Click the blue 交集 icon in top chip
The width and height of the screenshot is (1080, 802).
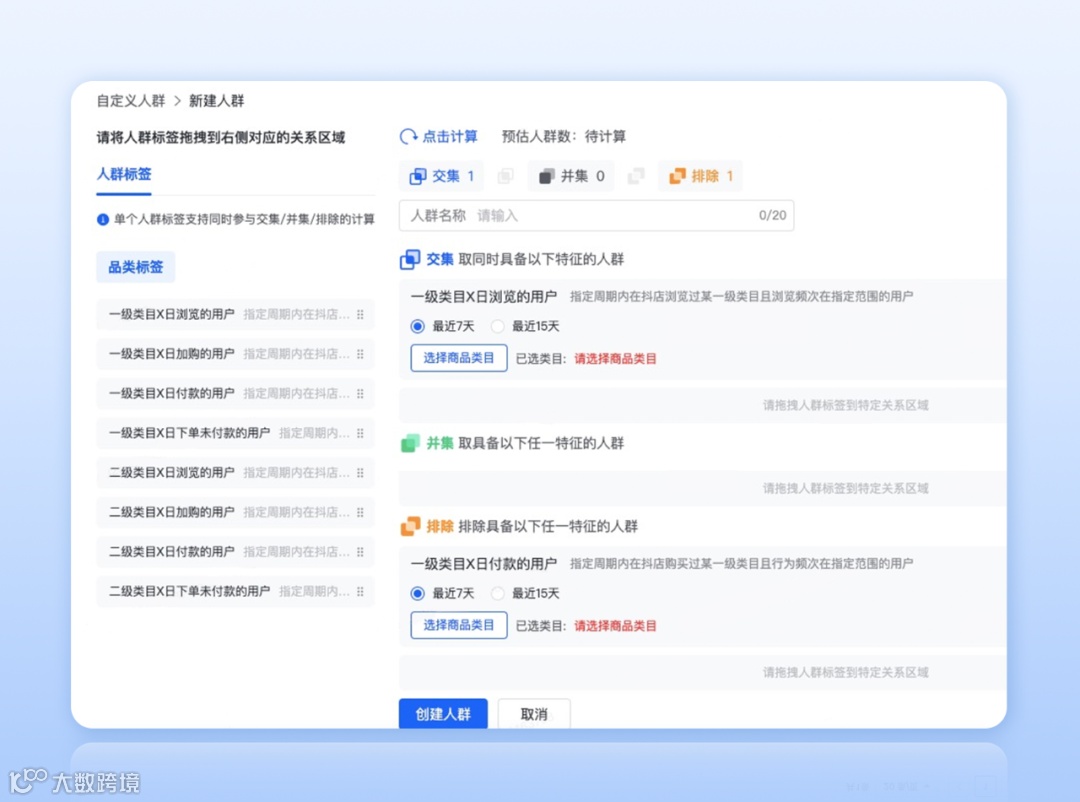(x=417, y=176)
